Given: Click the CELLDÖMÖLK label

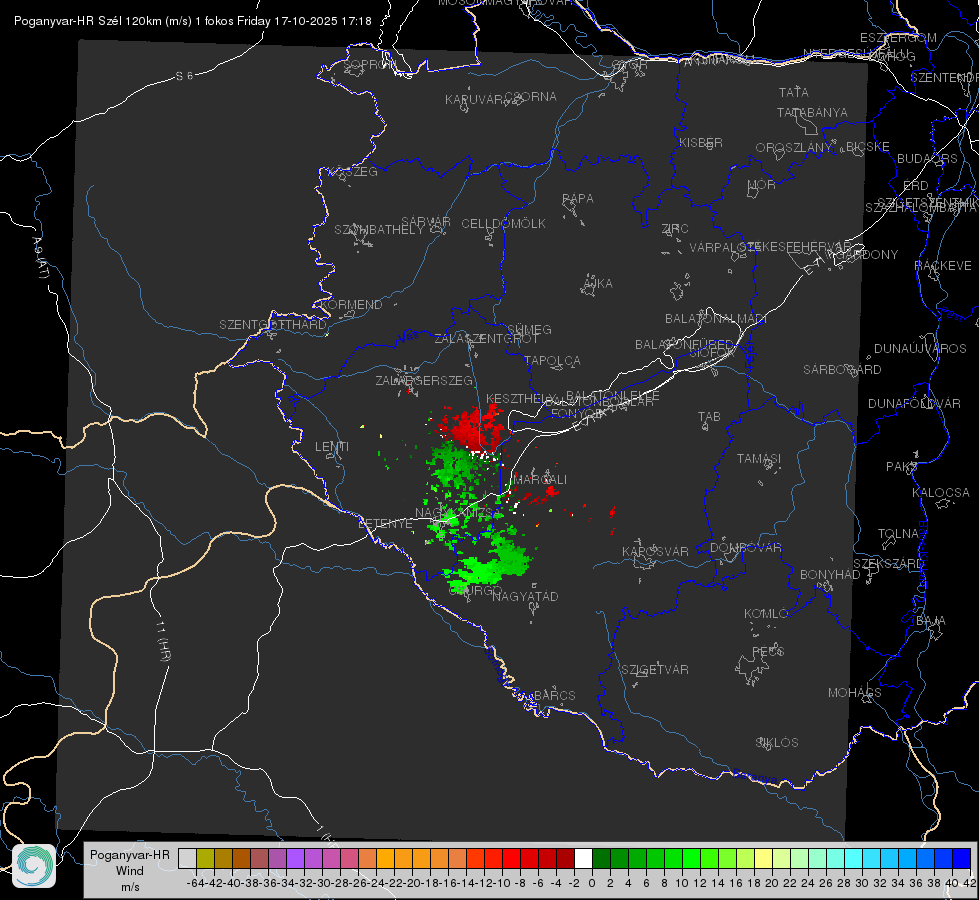Looking at the screenshot, I should [x=503, y=224].
